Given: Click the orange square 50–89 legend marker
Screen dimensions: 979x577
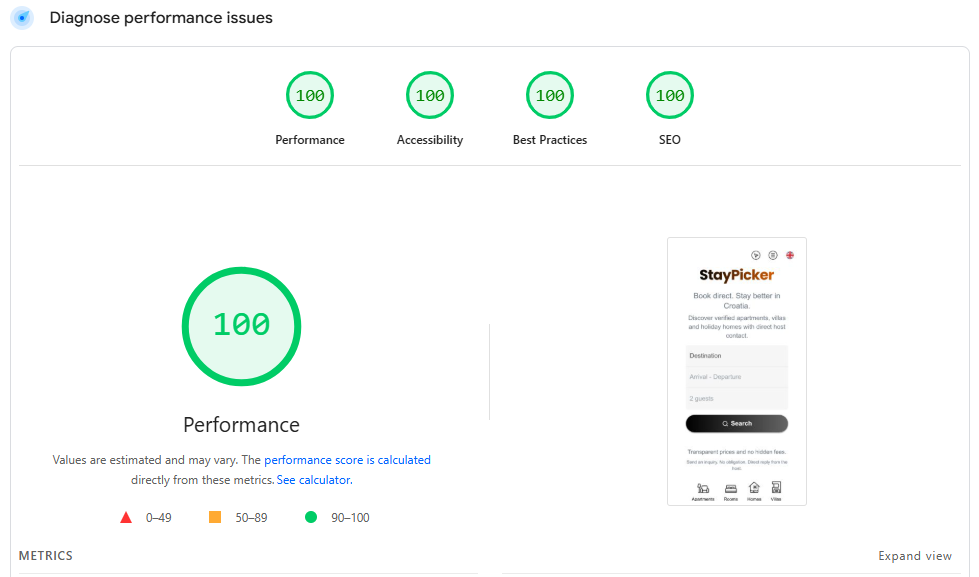Looking at the screenshot, I should (214, 518).
